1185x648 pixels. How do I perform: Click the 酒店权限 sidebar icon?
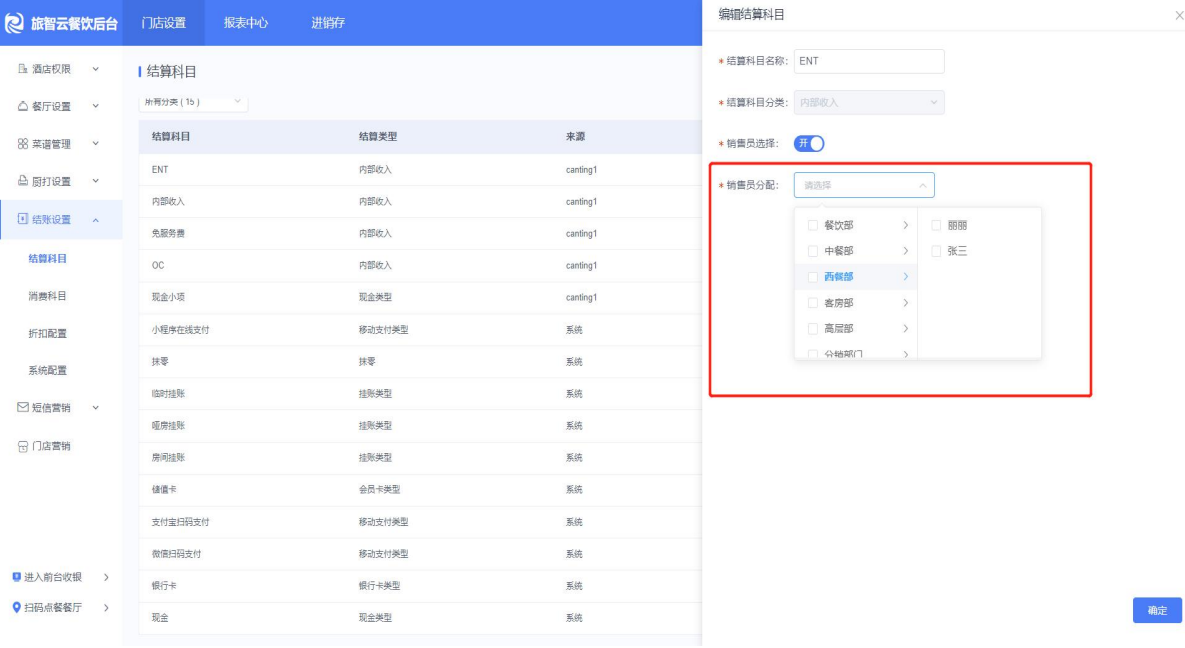point(23,69)
